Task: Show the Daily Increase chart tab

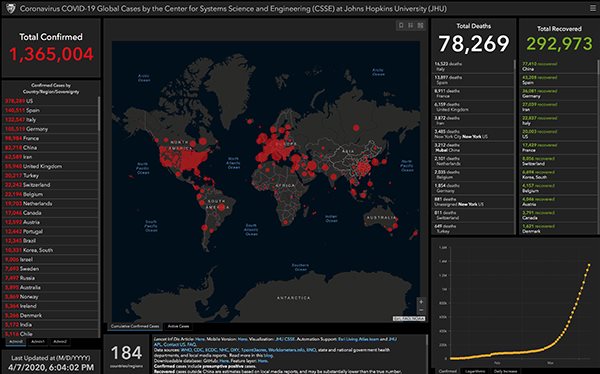Action: coord(505,371)
